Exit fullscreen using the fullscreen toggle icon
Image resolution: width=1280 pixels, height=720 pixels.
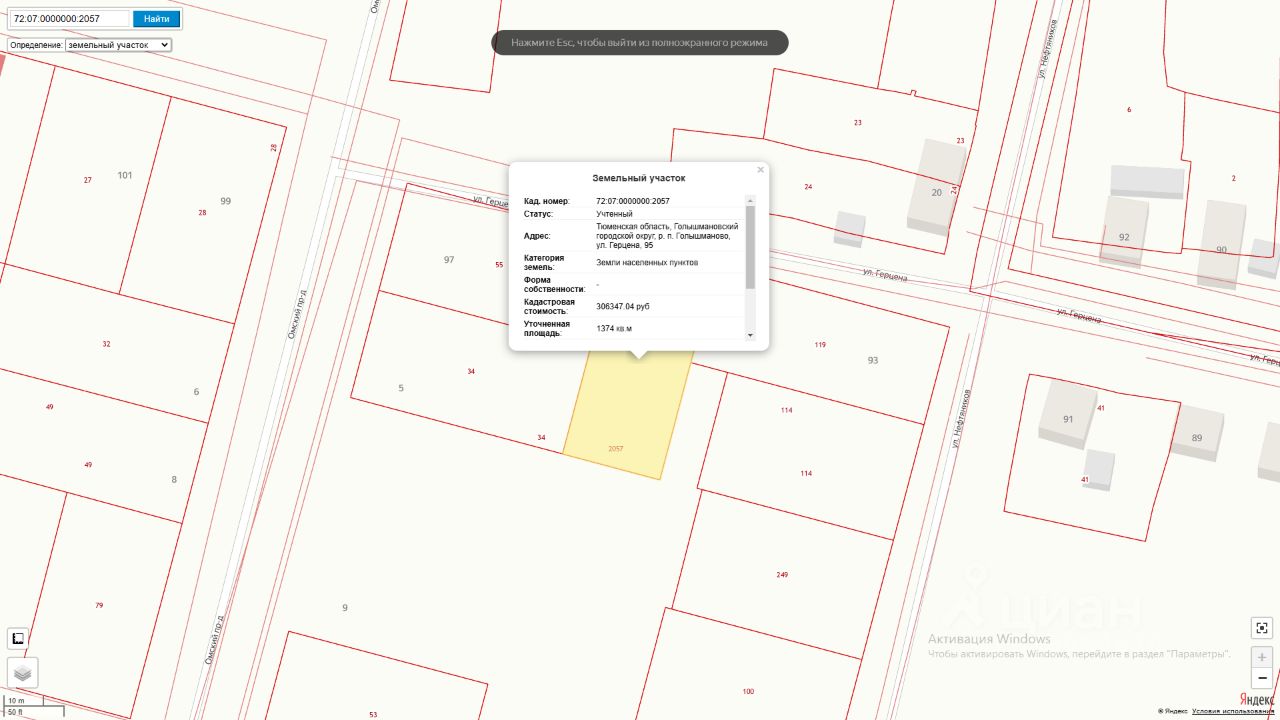coord(1262,628)
